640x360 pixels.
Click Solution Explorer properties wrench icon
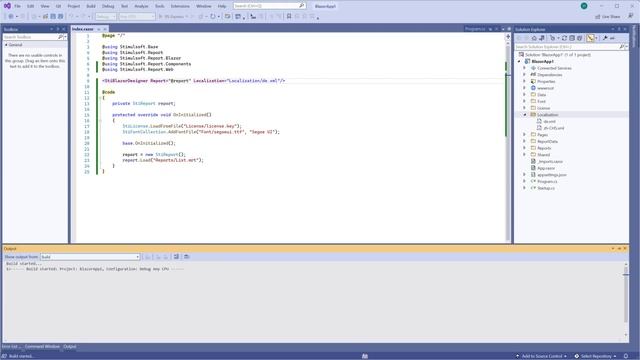[605, 38]
